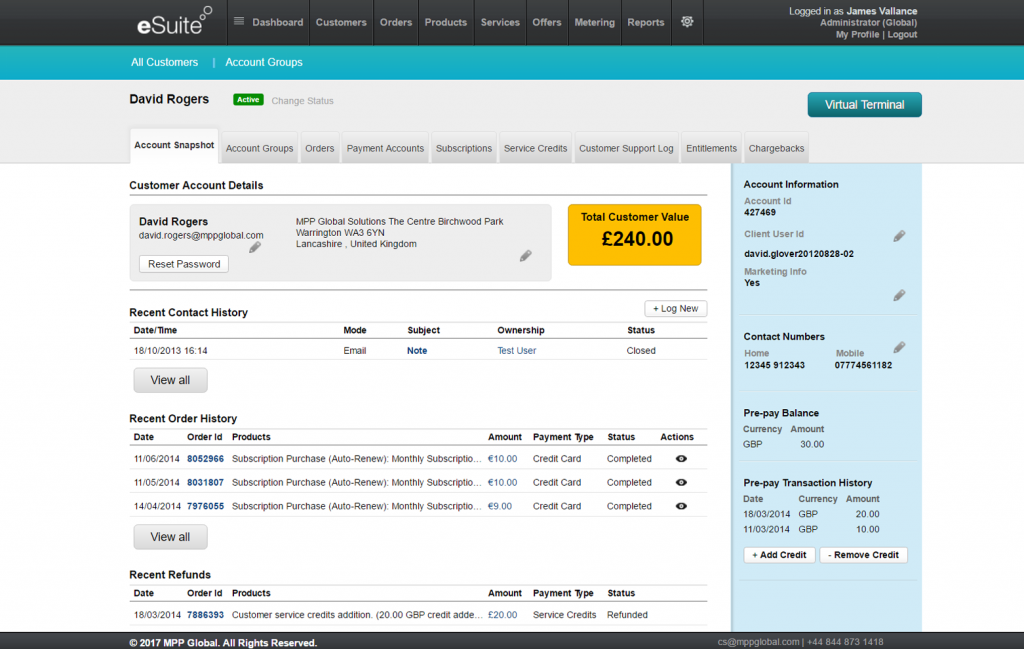Click pencil icon next to customer email
The width and height of the screenshot is (1024, 649).
[x=255, y=247]
